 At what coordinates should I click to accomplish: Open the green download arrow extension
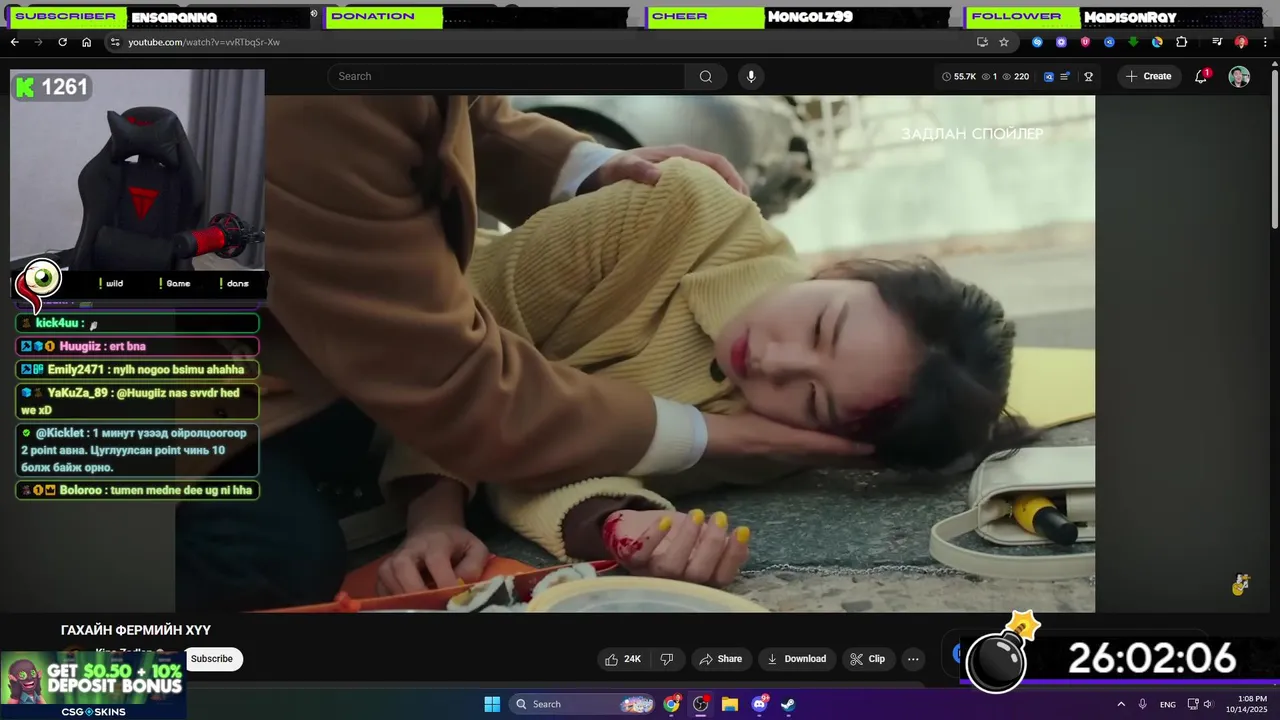[1133, 42]
